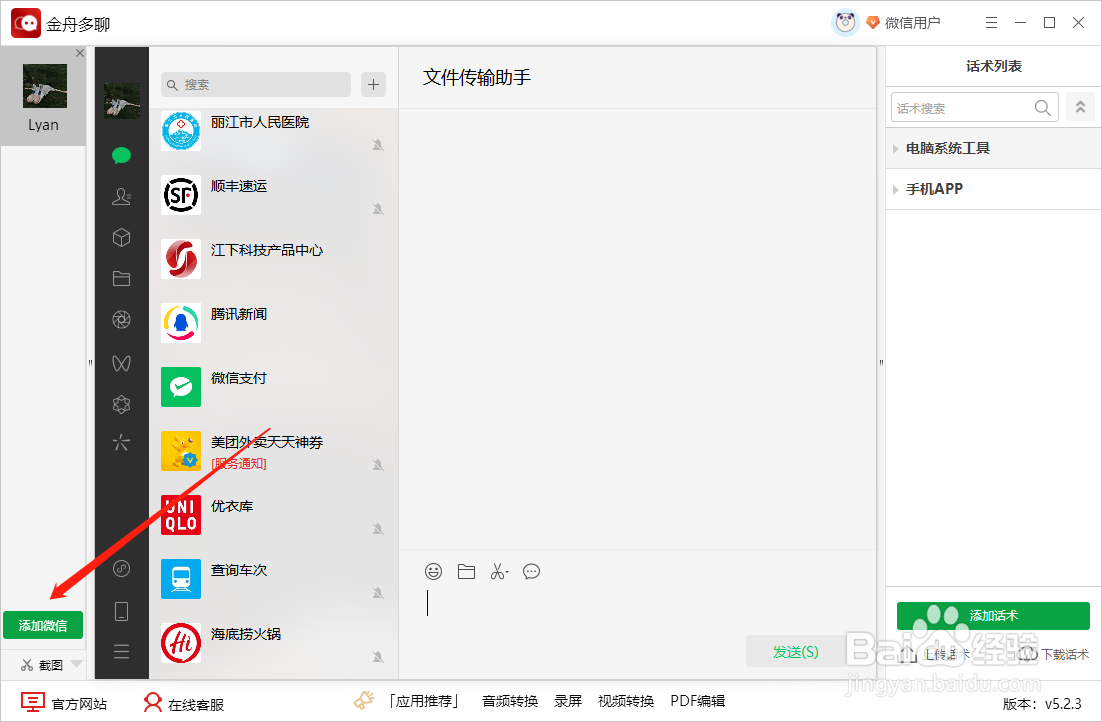Select the contacts icon in the left sidebar

tap(121, 196)
